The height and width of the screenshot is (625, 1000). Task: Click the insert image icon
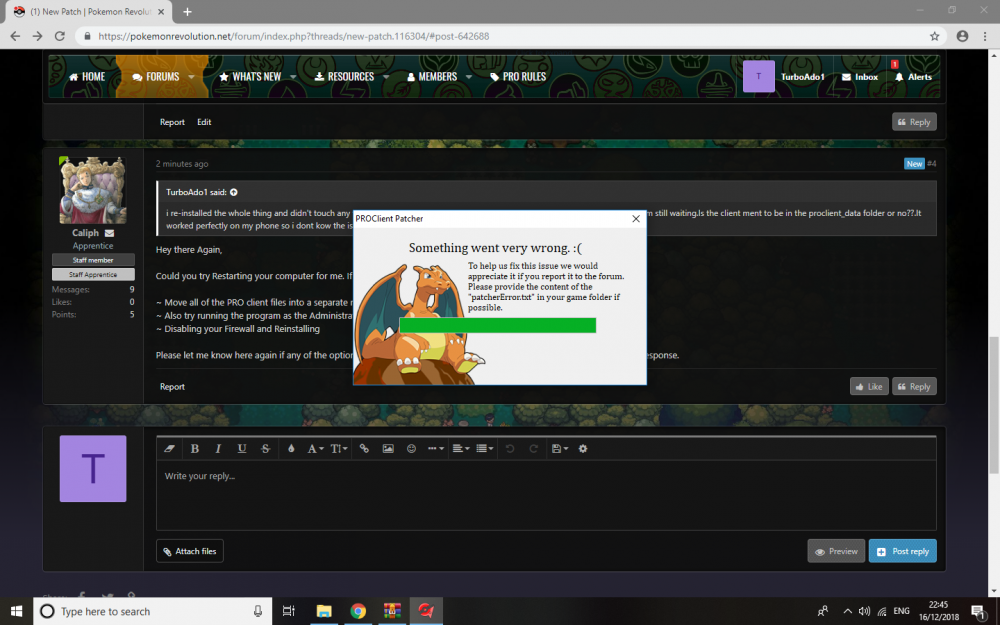(388, 449)
